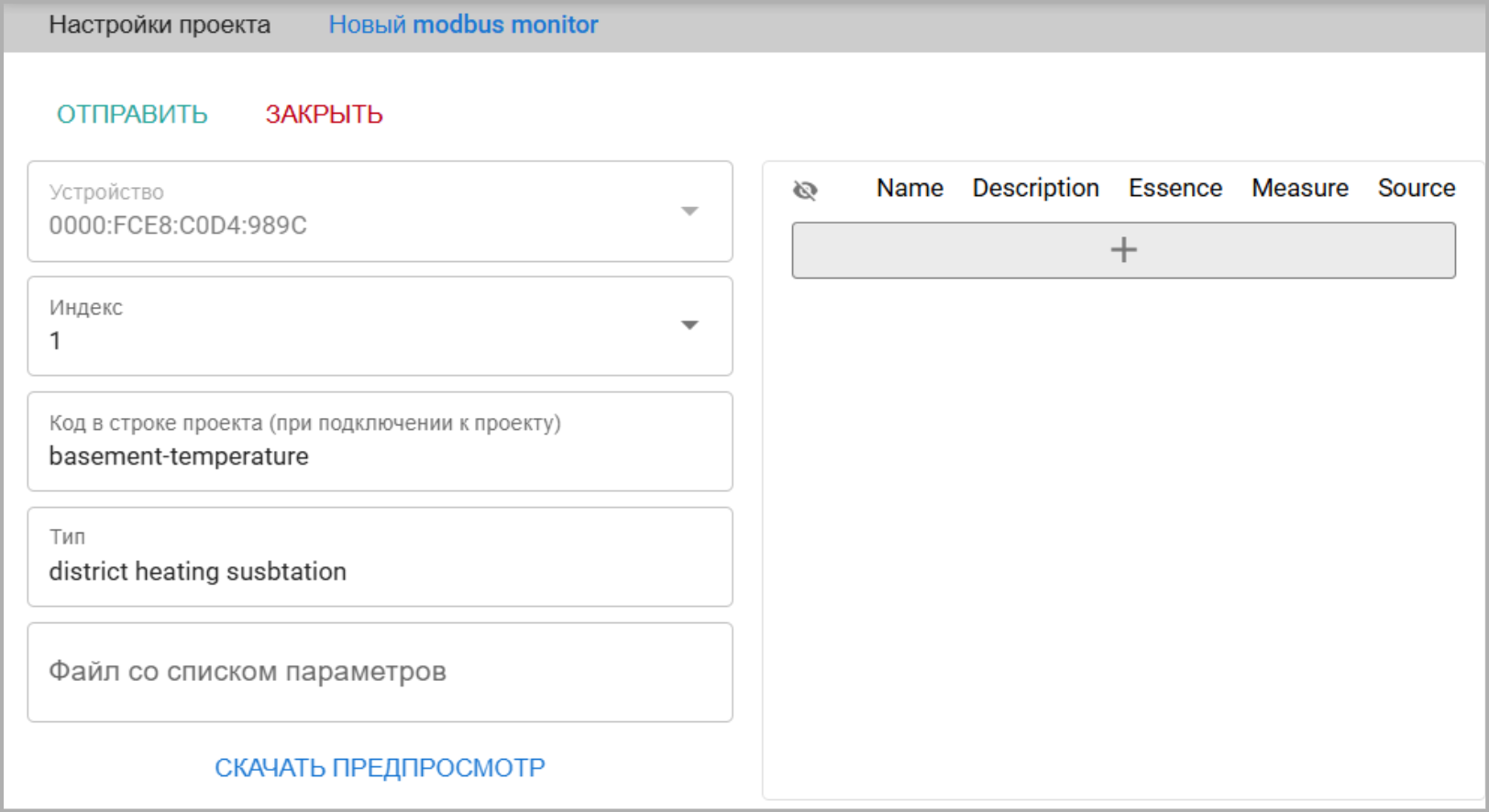Open the Настройки проекта tab

[x=160, y=25]
